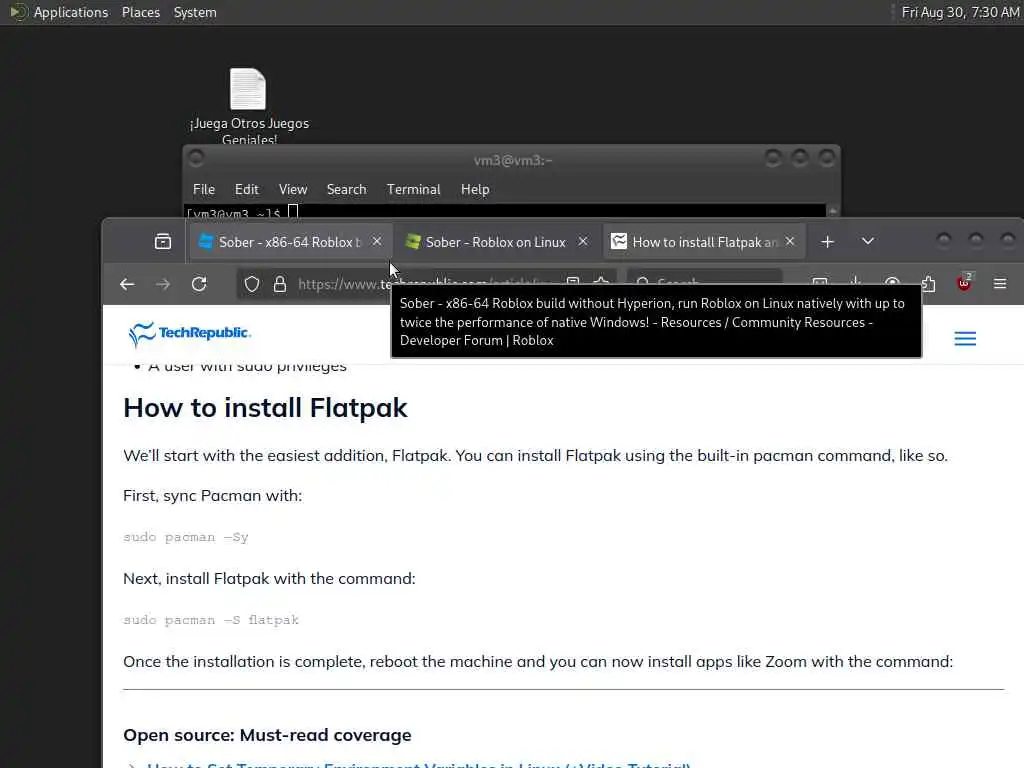This screenshot has height=768, width=1024.
Task: Open the terminal Help menu
Action: tap(475, 189)
